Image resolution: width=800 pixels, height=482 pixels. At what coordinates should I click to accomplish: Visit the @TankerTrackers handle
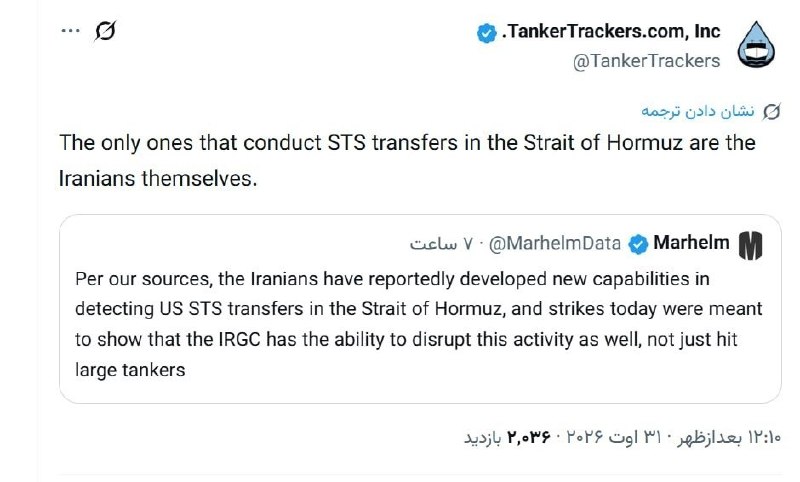point(646,61)
